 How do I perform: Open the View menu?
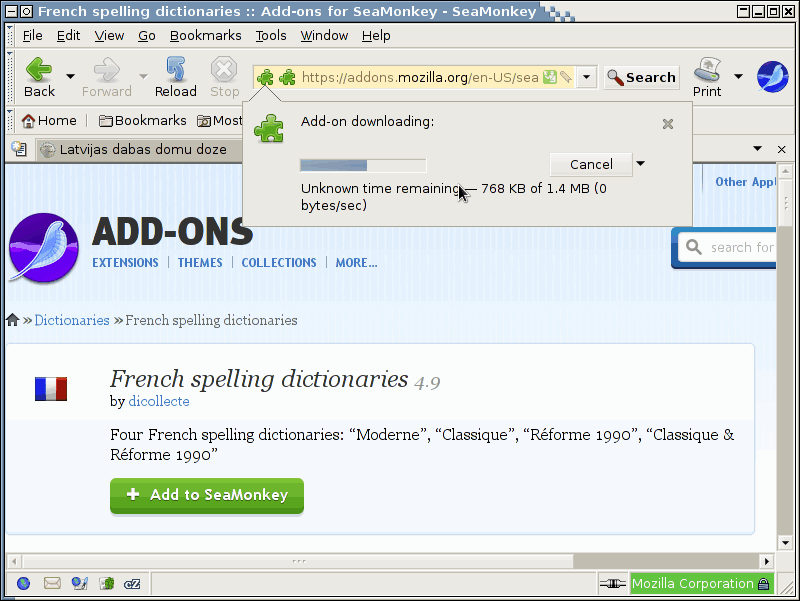(109, 36)
